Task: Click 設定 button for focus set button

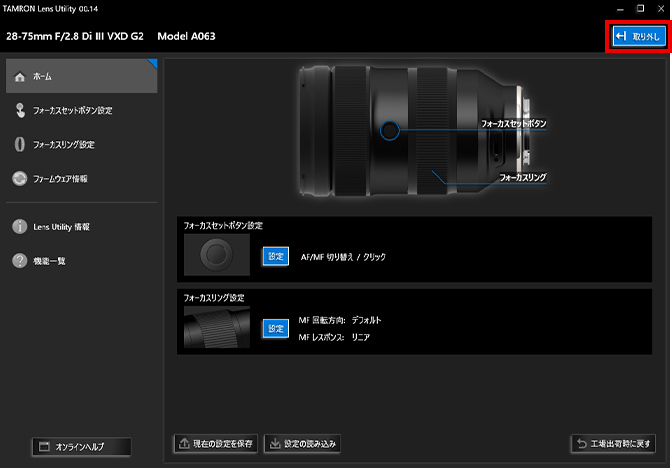Action: click(x=276, y=256)
